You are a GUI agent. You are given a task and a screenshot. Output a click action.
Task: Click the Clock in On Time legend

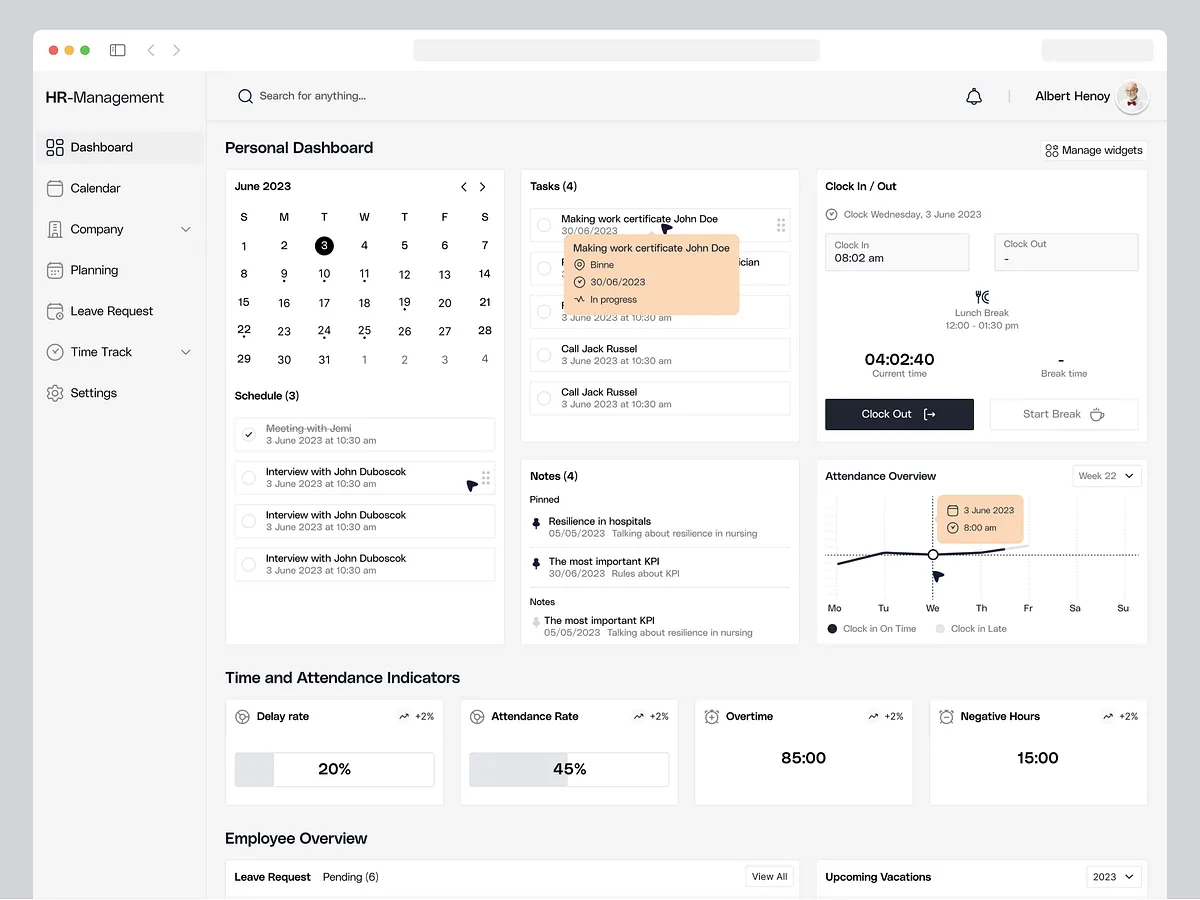[872, 629]
